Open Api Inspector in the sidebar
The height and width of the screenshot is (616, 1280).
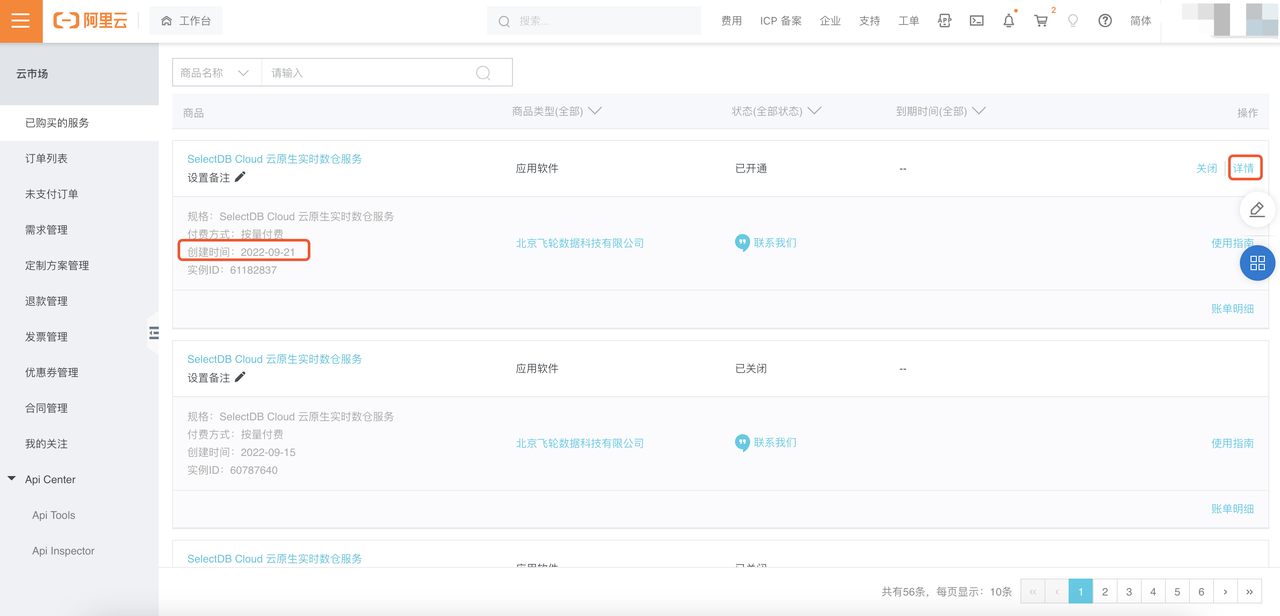[x=63, y=551]
